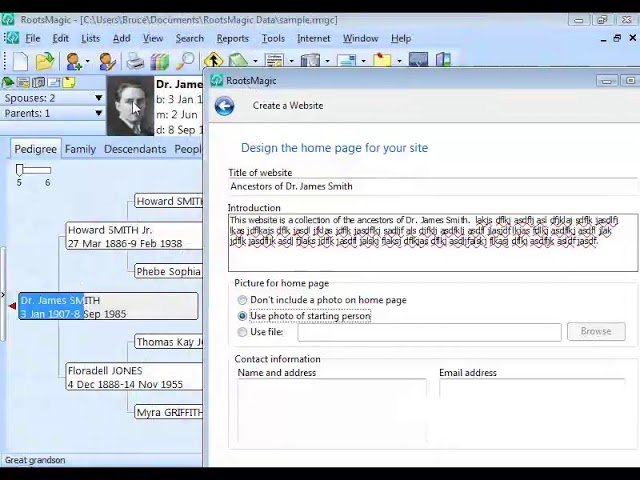This screenshot has width=640, height=480.
Task: Open the Reports menu
Action: tap(233, 38)
